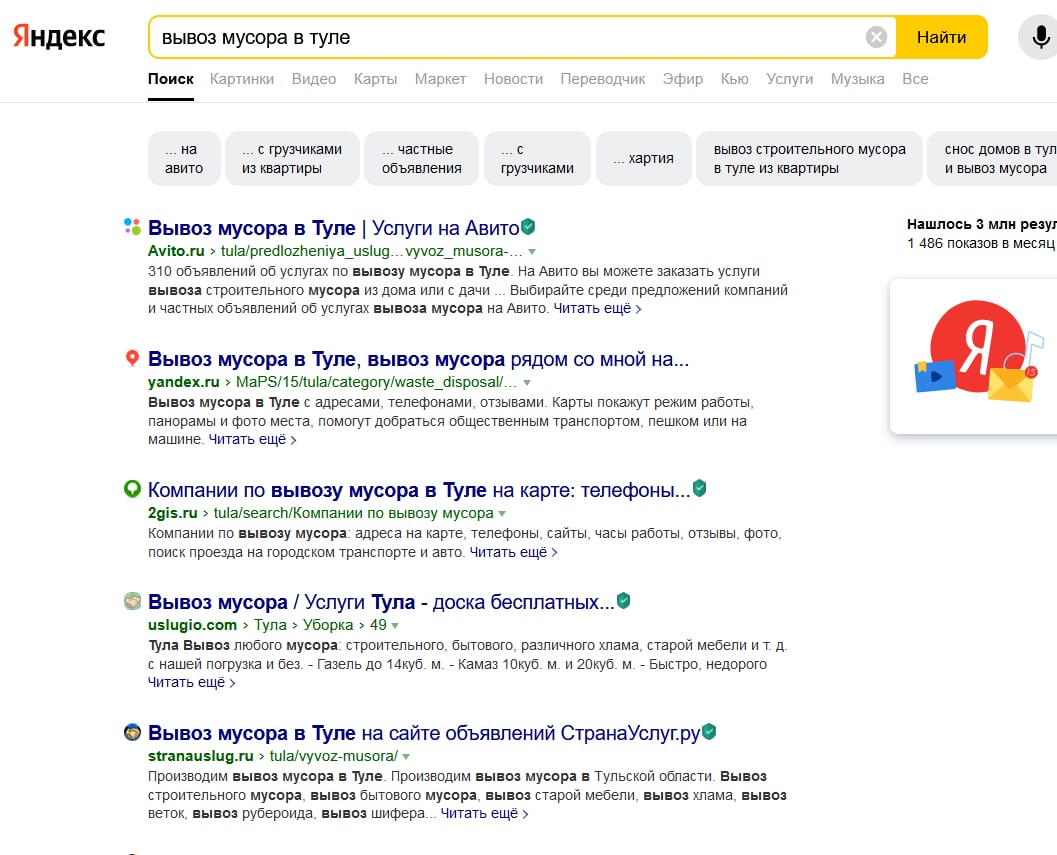This screenshot has width=1057, height=855.
Task: Open the Новости tab
Action: (513, 79)
